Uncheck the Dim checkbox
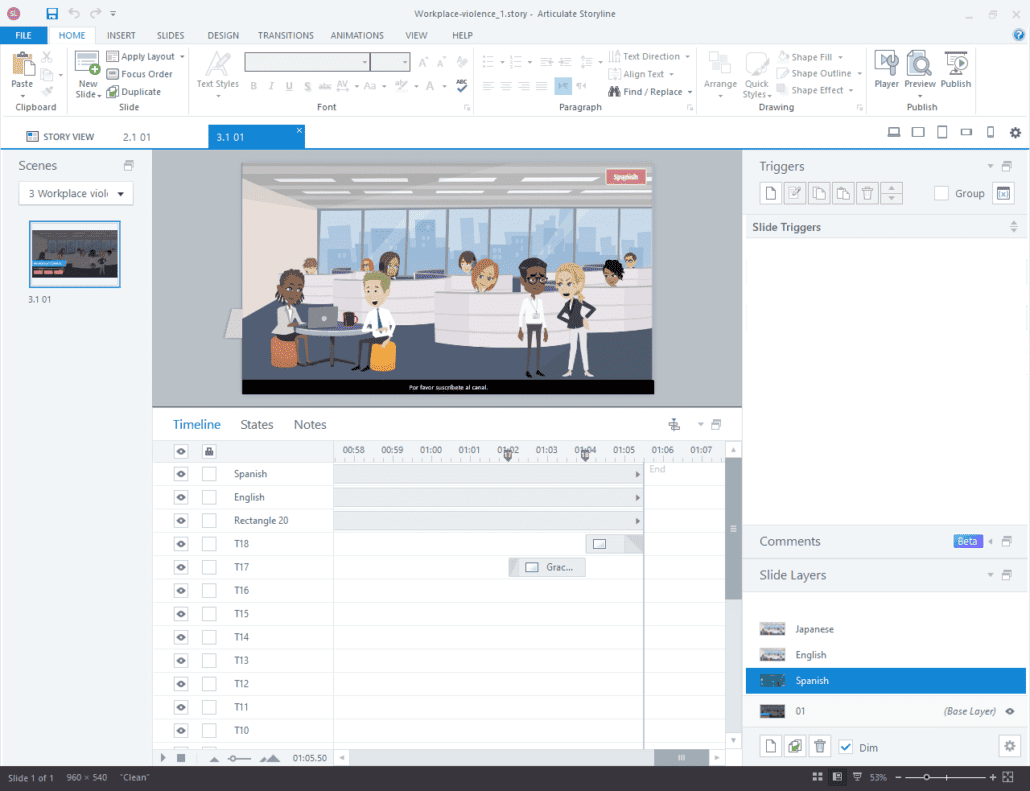This screenshot has width=1030, height=791. pyautogui.click(x=845, y=747)
